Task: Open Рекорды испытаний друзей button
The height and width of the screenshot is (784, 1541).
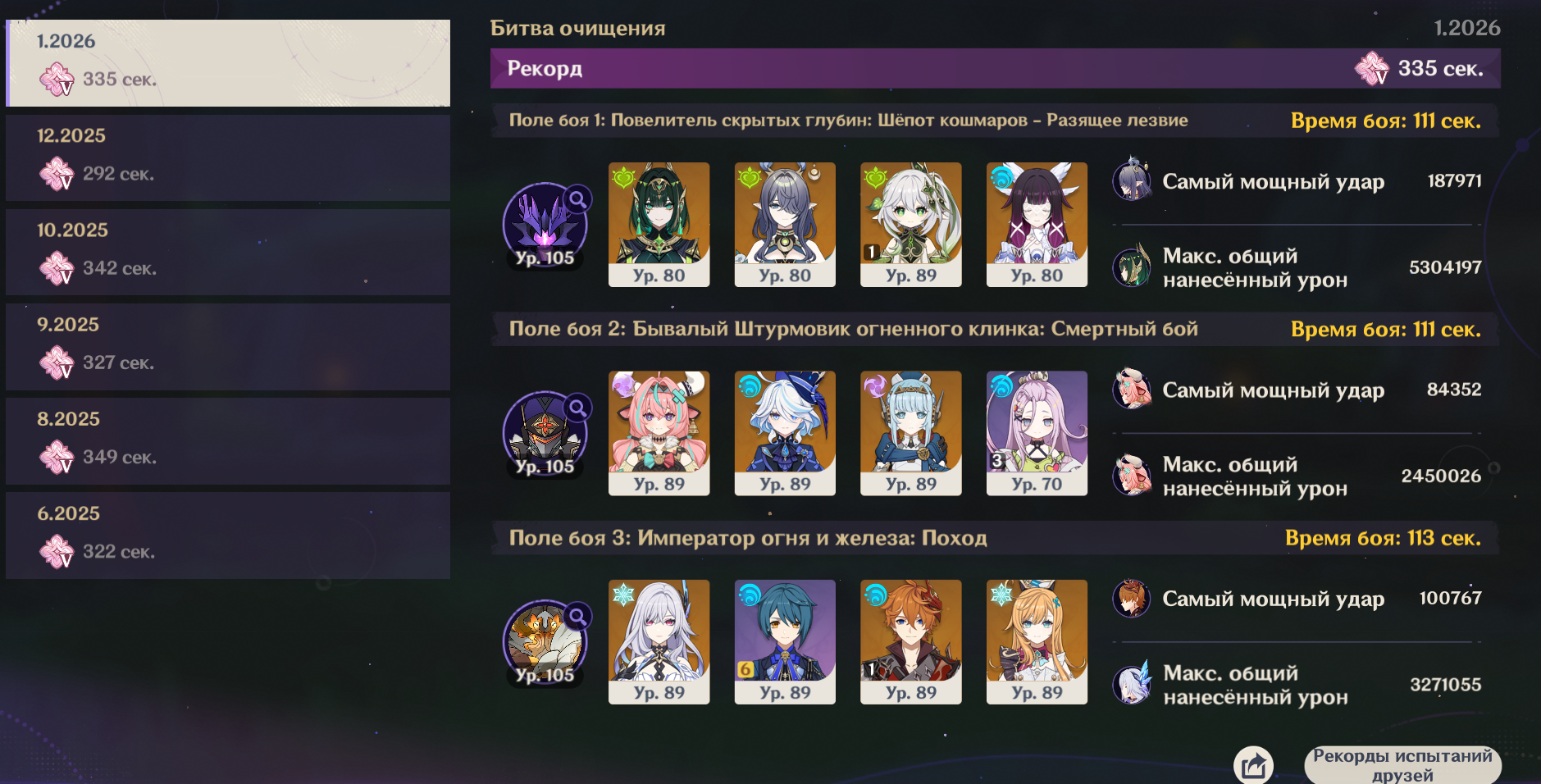Action: click(x=1402, y=765)
